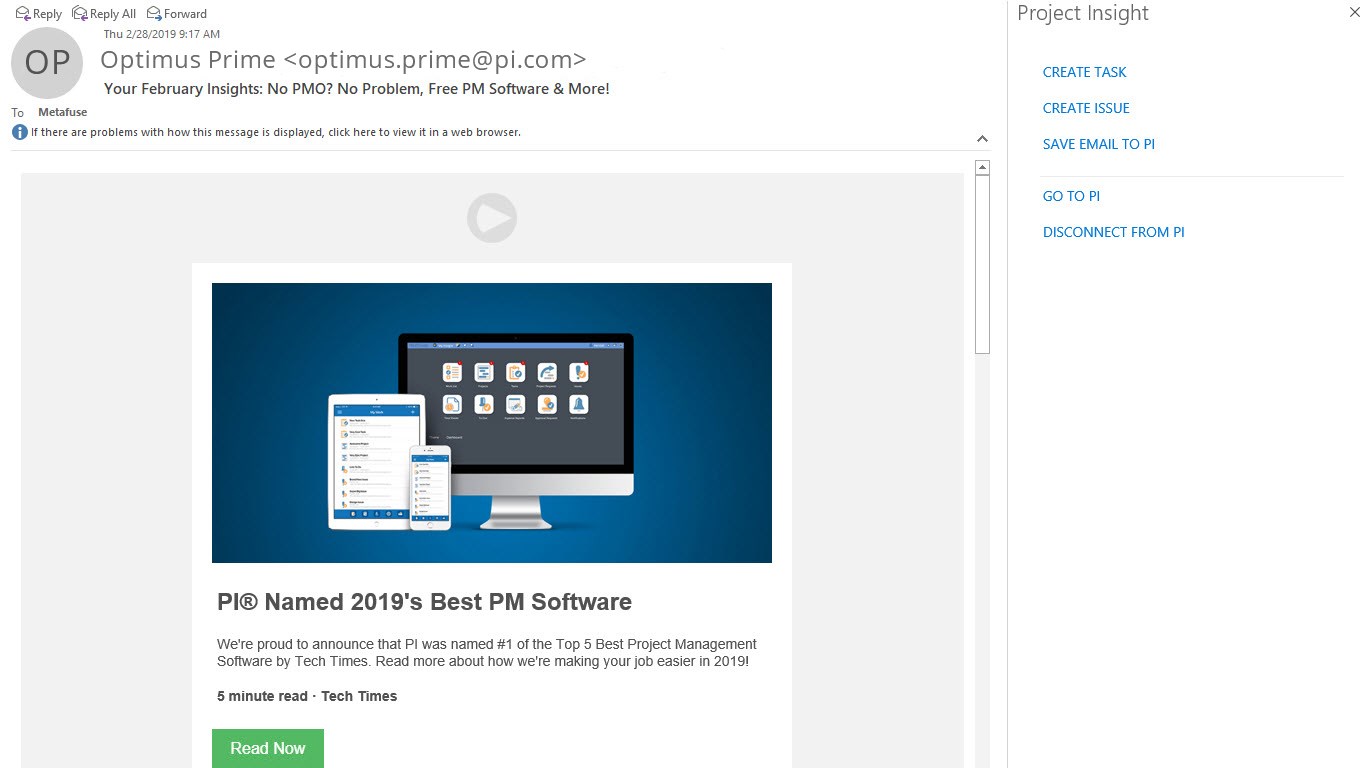Click the Forward button
This screenshot has width=1366, height=768.
[177, 14]
